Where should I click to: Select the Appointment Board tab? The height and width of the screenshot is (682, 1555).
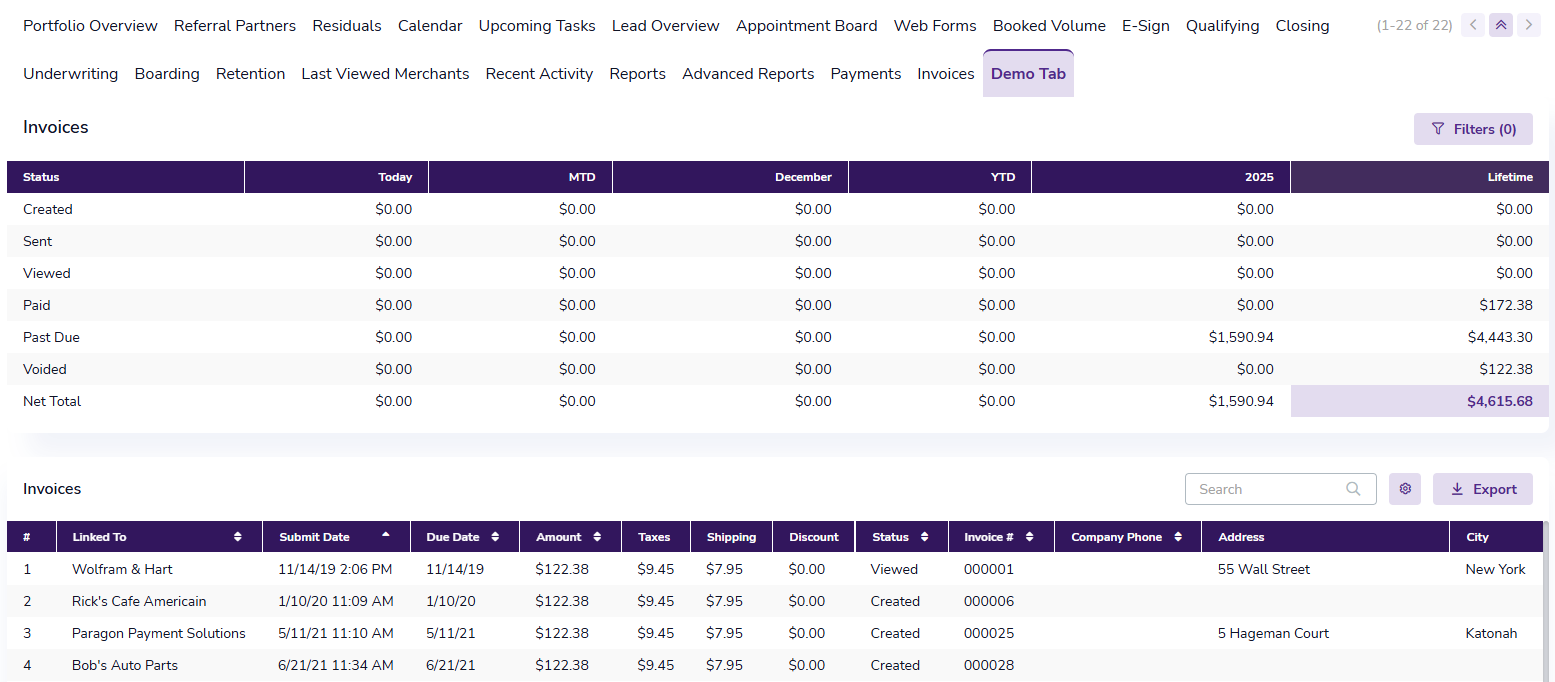[806, 26]
